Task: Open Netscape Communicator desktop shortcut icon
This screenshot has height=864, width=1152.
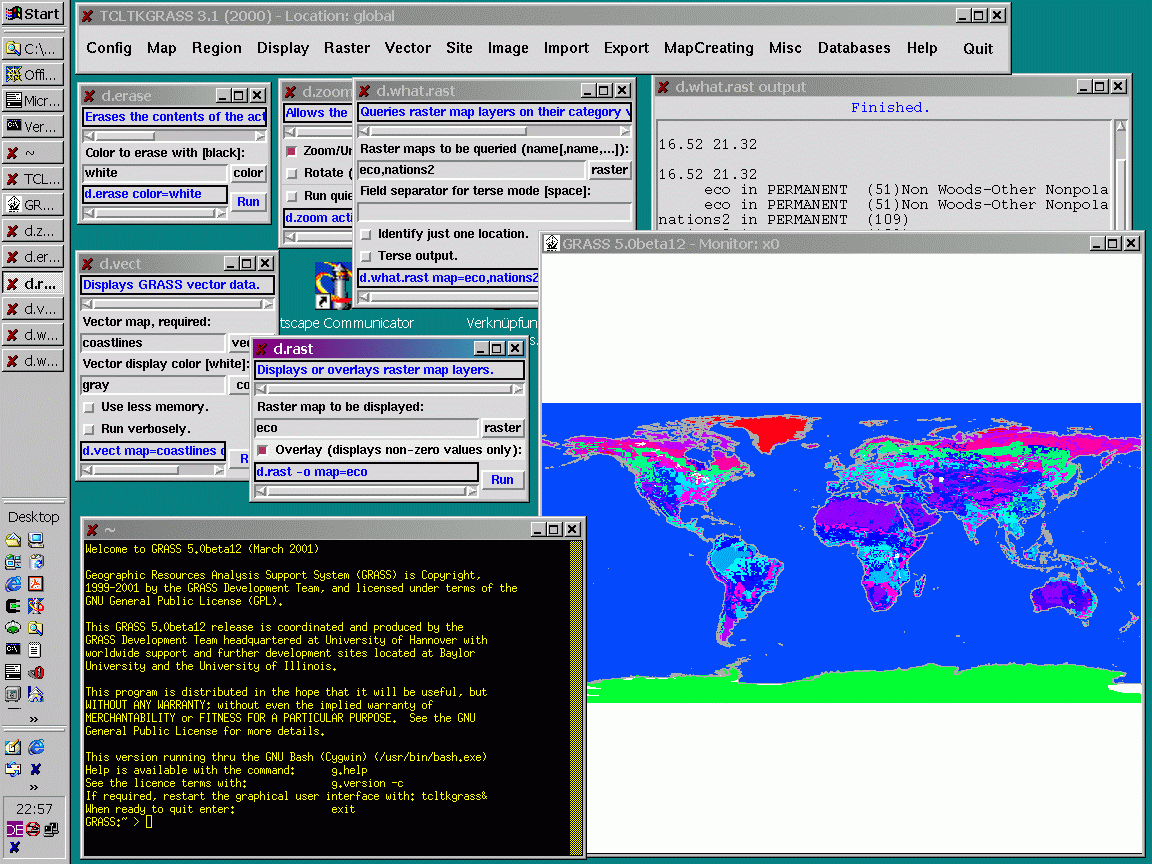Action: 332,284
